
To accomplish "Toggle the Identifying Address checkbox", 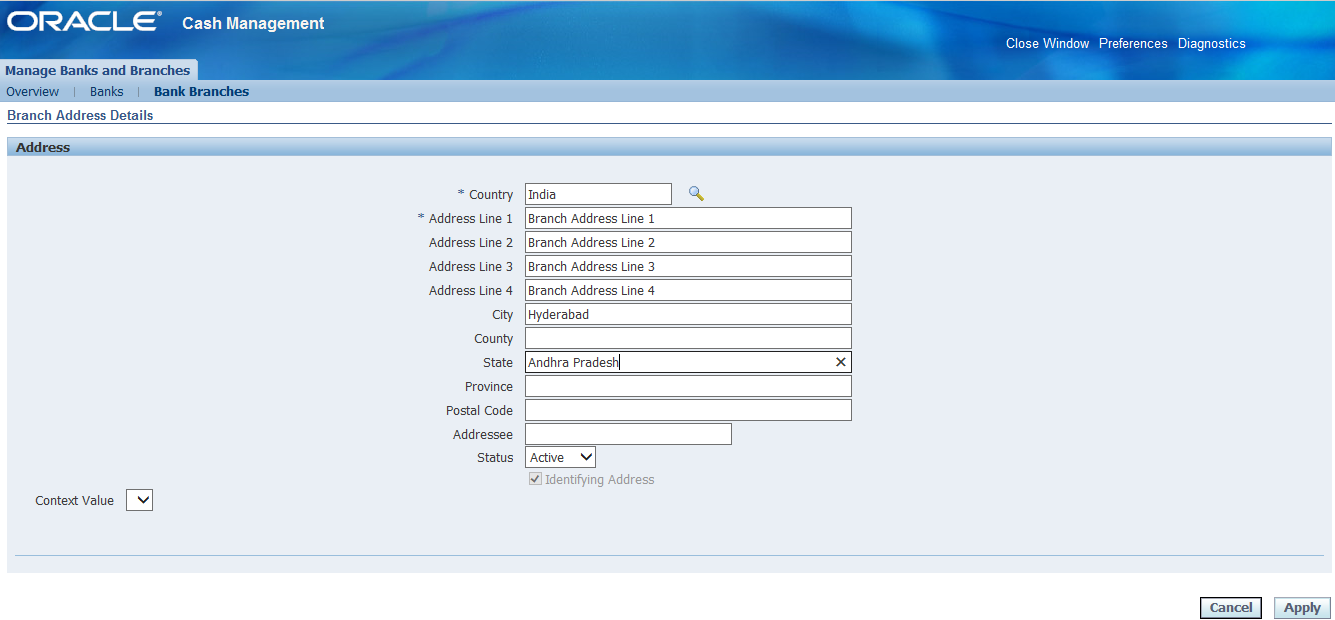I will coord(535,480).
